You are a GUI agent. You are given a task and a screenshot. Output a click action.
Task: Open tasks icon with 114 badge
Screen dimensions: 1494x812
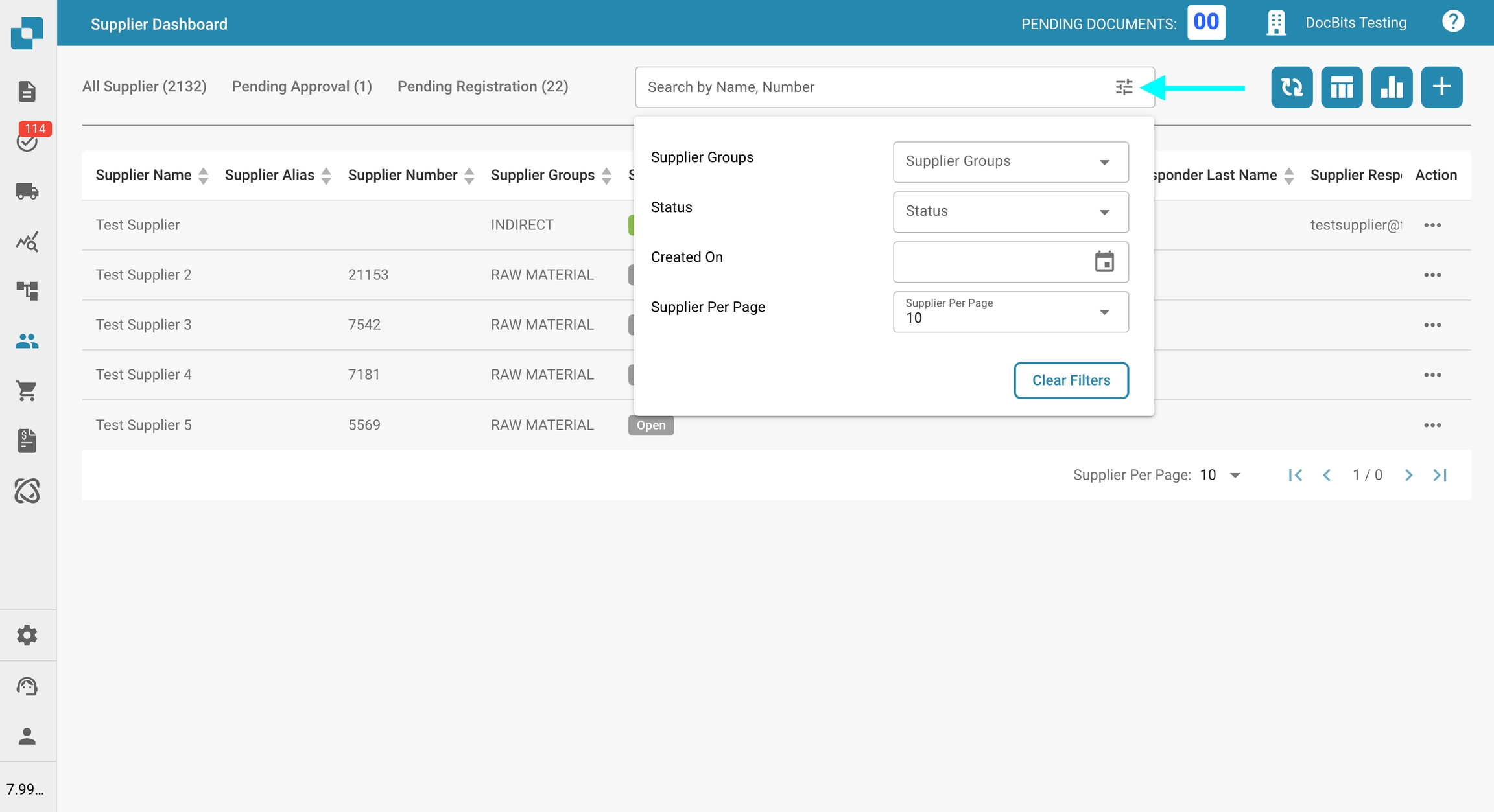pos(27,140)
